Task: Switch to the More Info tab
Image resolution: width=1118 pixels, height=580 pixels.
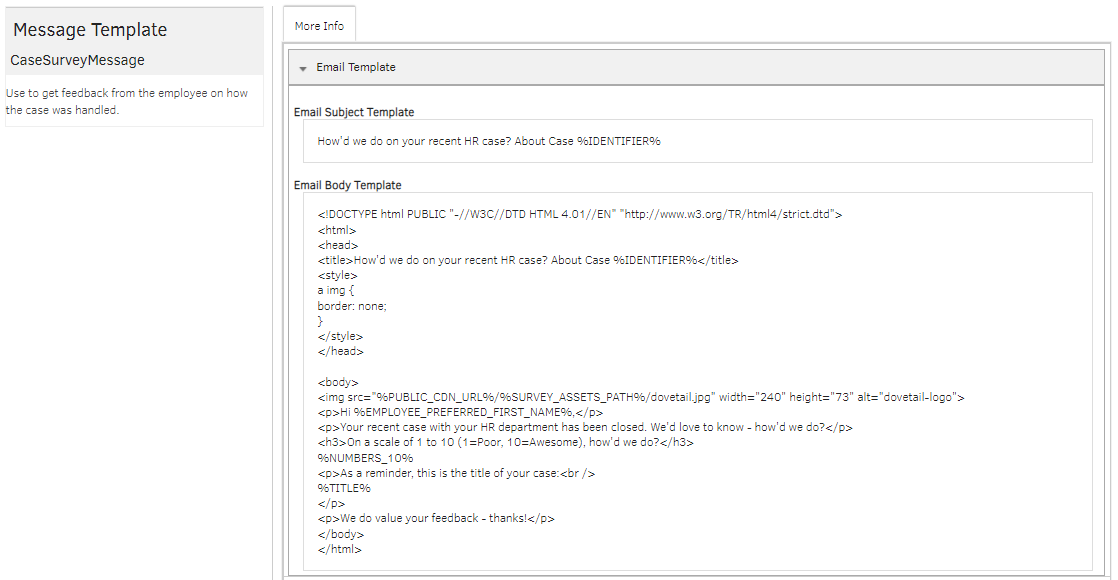Action: click(x=319, y=26)
